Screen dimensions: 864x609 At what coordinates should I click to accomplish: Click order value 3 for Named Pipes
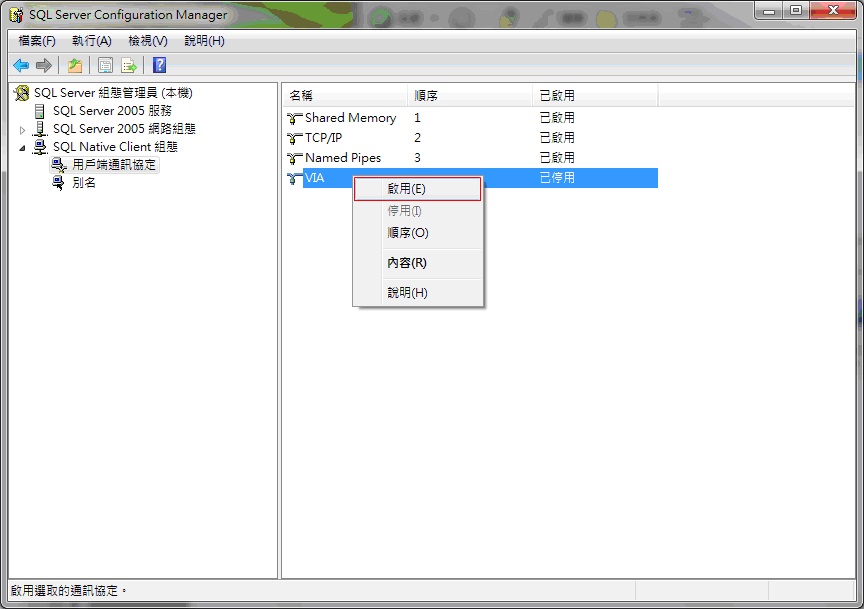tap(417, 158)
